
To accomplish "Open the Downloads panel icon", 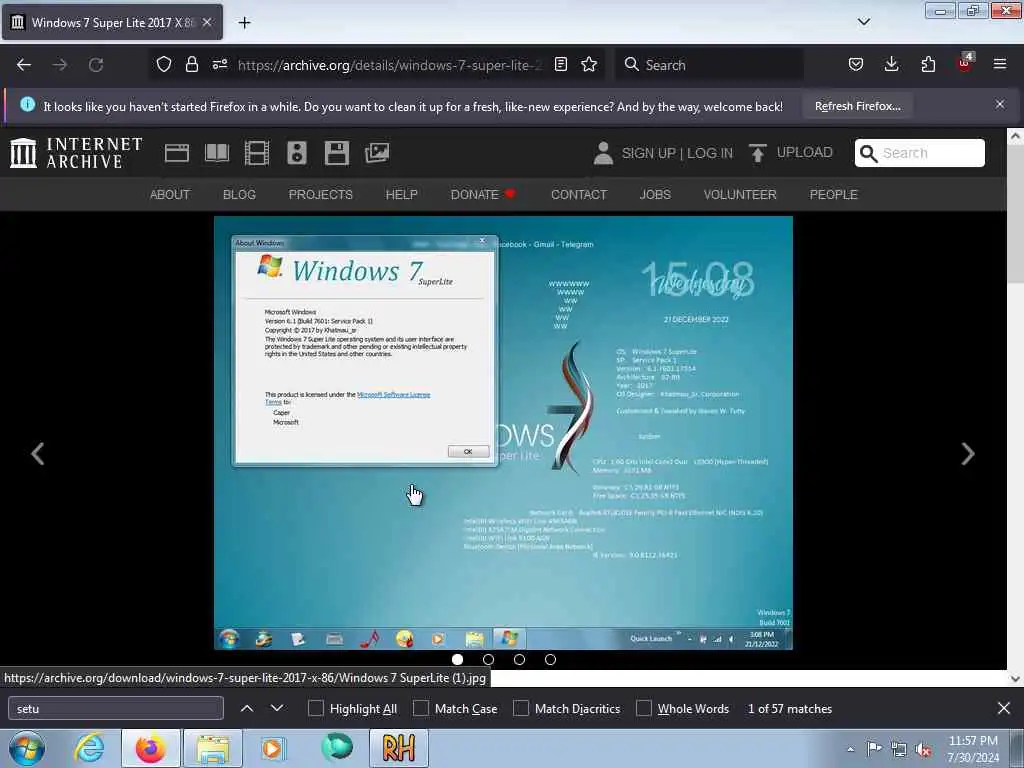I will [x=891, y=65].
